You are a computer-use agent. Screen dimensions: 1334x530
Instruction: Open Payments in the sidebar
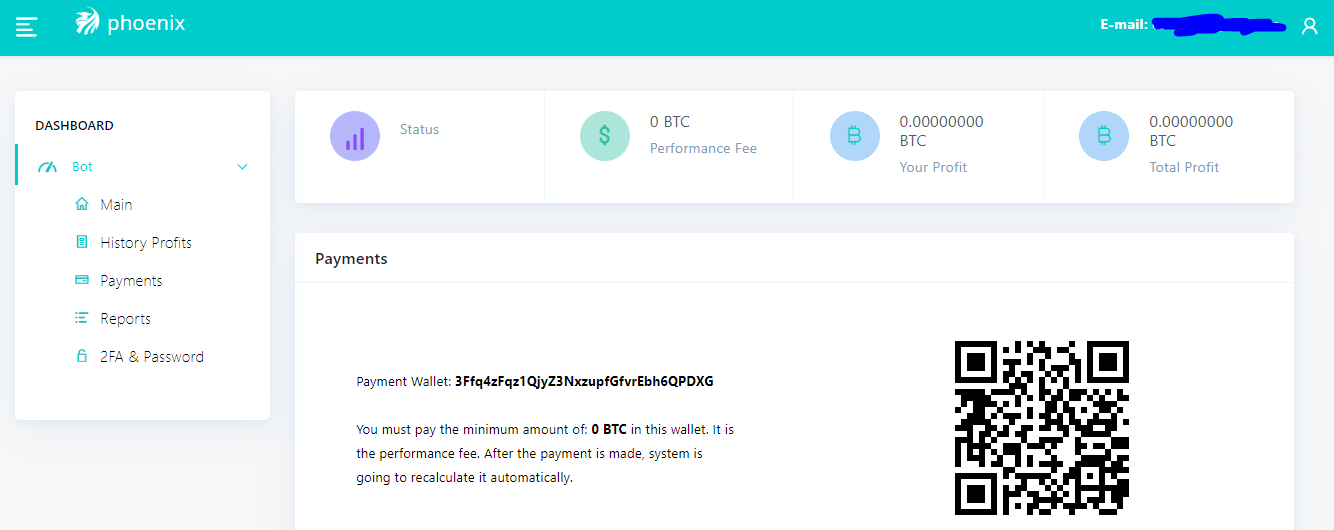(131, 280)
